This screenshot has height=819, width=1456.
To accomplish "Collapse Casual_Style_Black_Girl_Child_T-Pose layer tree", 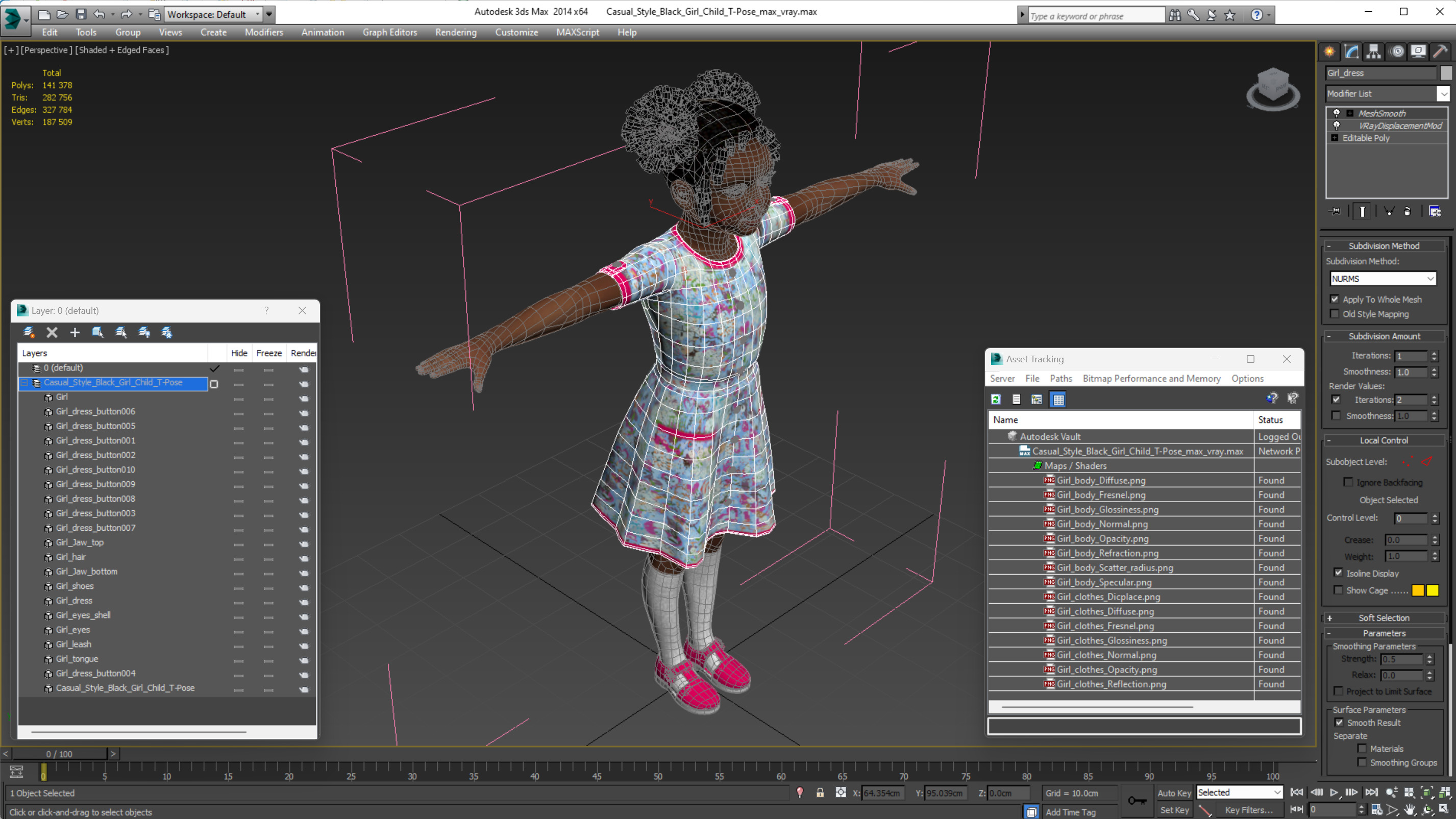I will click(24, 383).
